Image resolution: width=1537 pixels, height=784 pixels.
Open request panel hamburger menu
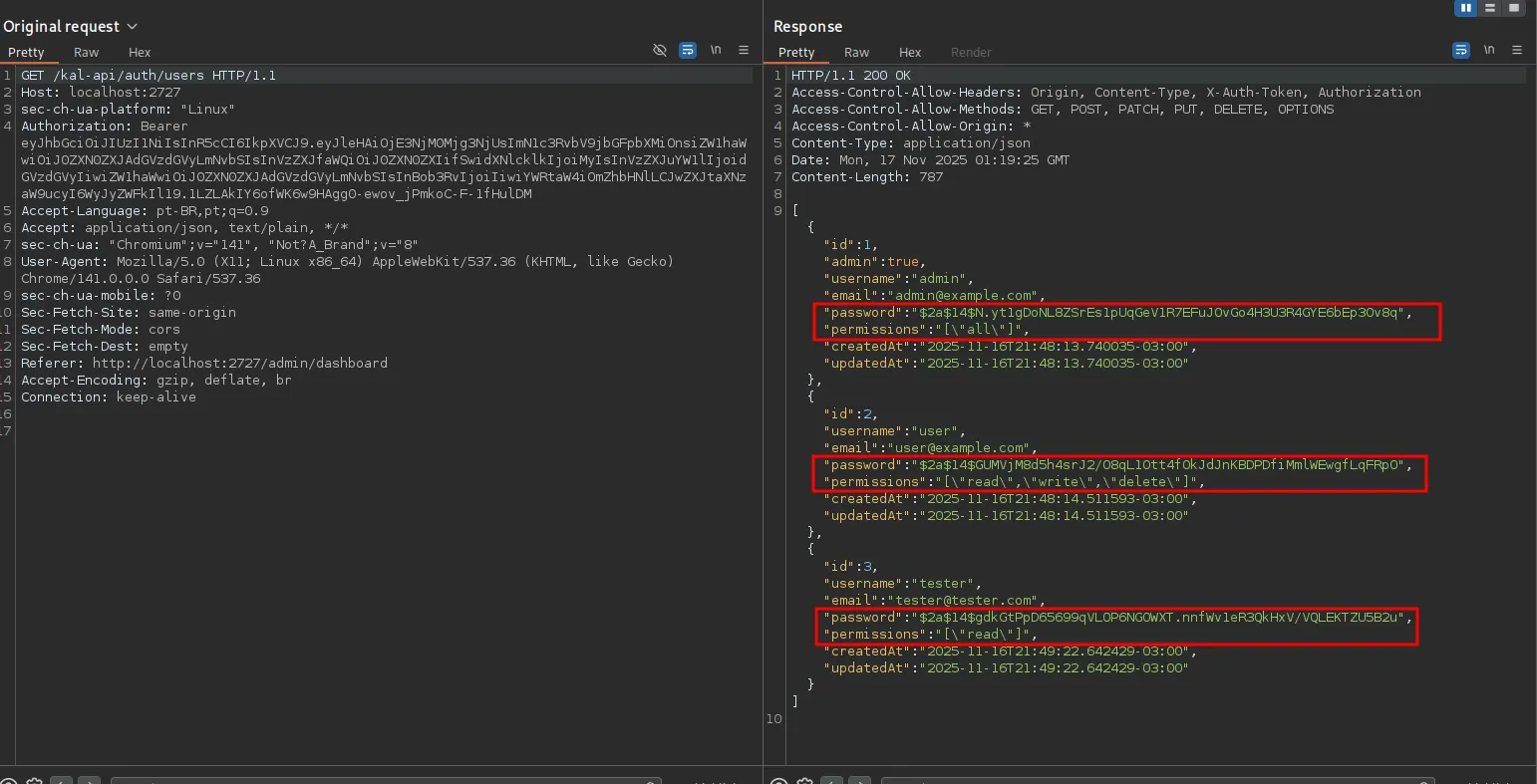coord(743,50)
